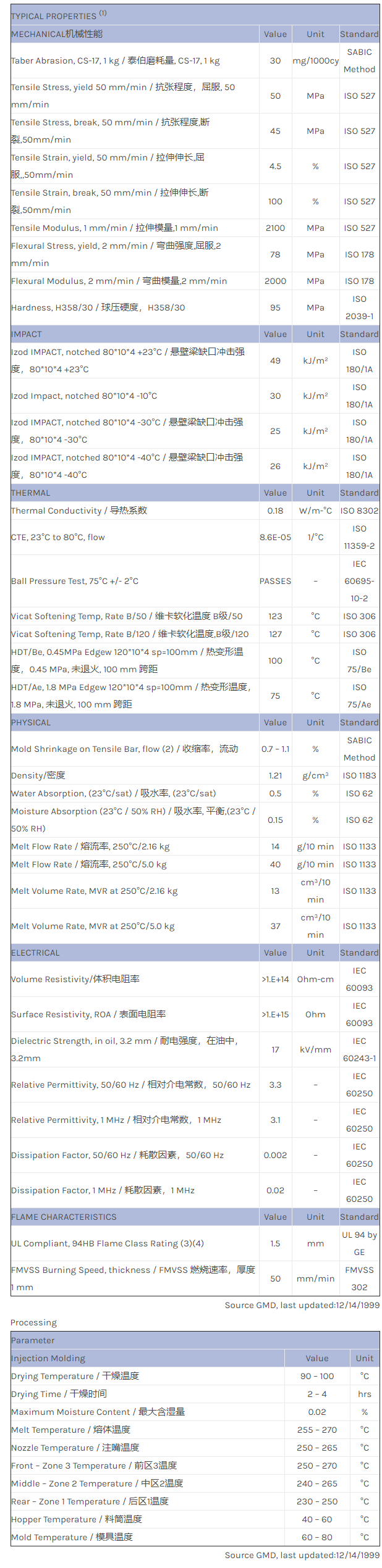Select the Flexural Modulus row label
This screenshot has width=382, height=1568.
(119, 281)
